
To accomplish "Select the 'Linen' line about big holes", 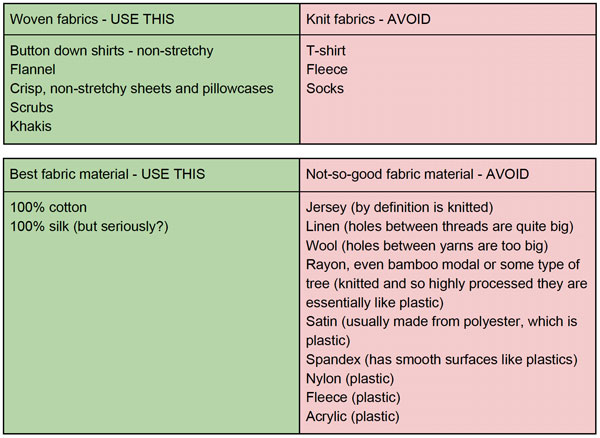I will click(440, 227).
